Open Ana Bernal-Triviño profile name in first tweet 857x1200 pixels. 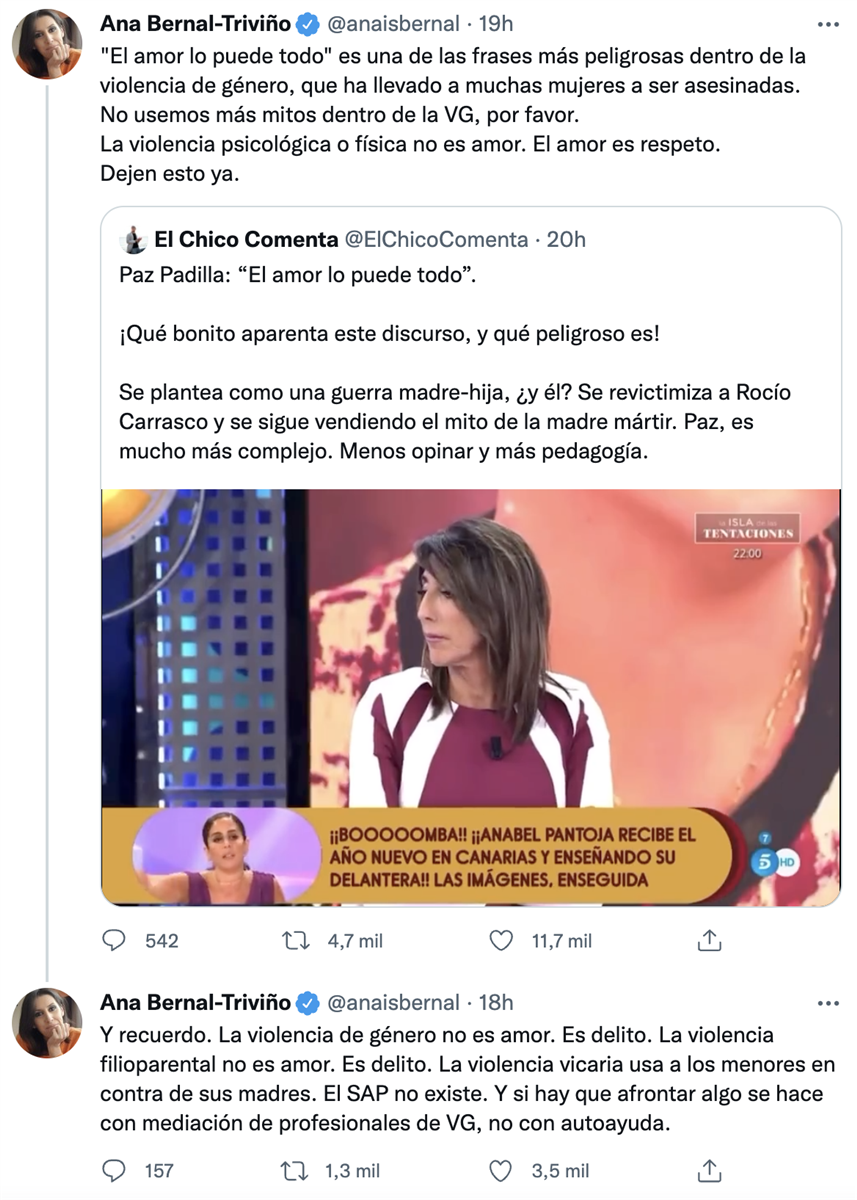[196, 23]
